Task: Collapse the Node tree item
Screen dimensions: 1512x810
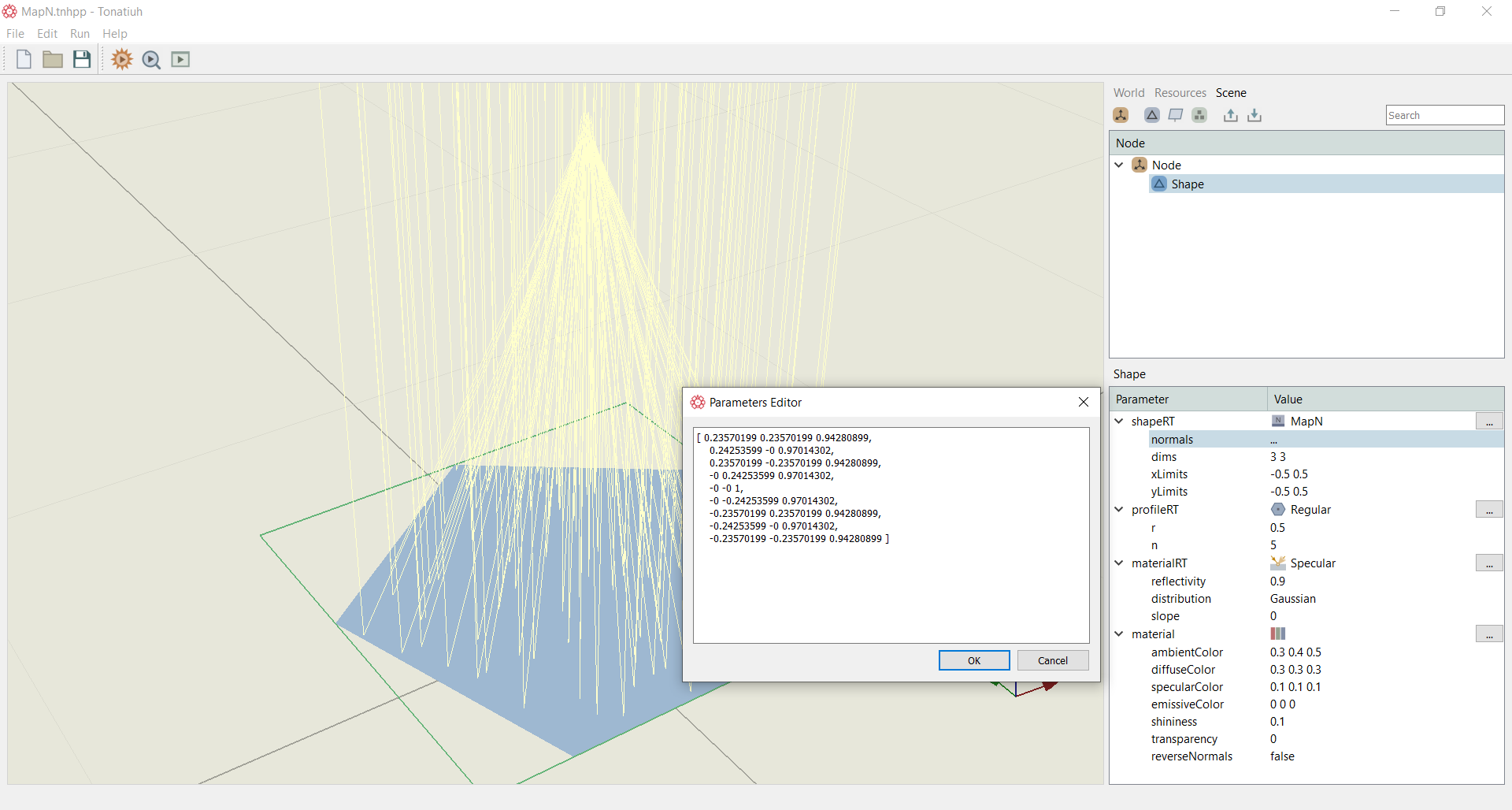Action: click(1119, 165)
